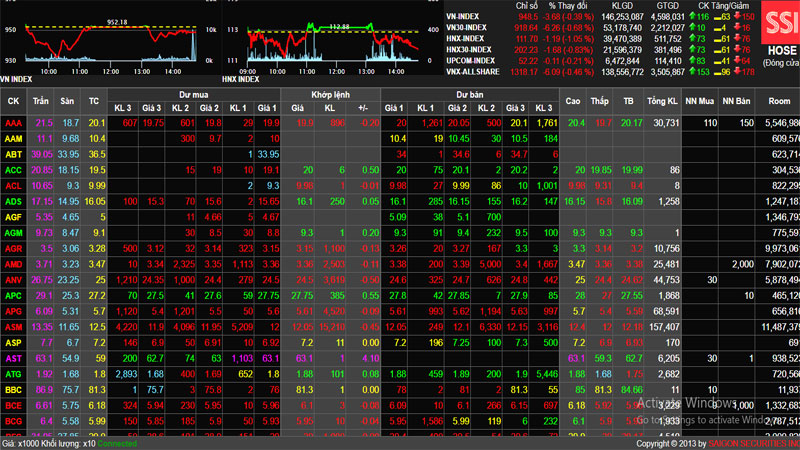Select the BBC stock symbol
Screen dimensions: 800x450
tap(13, 388)
